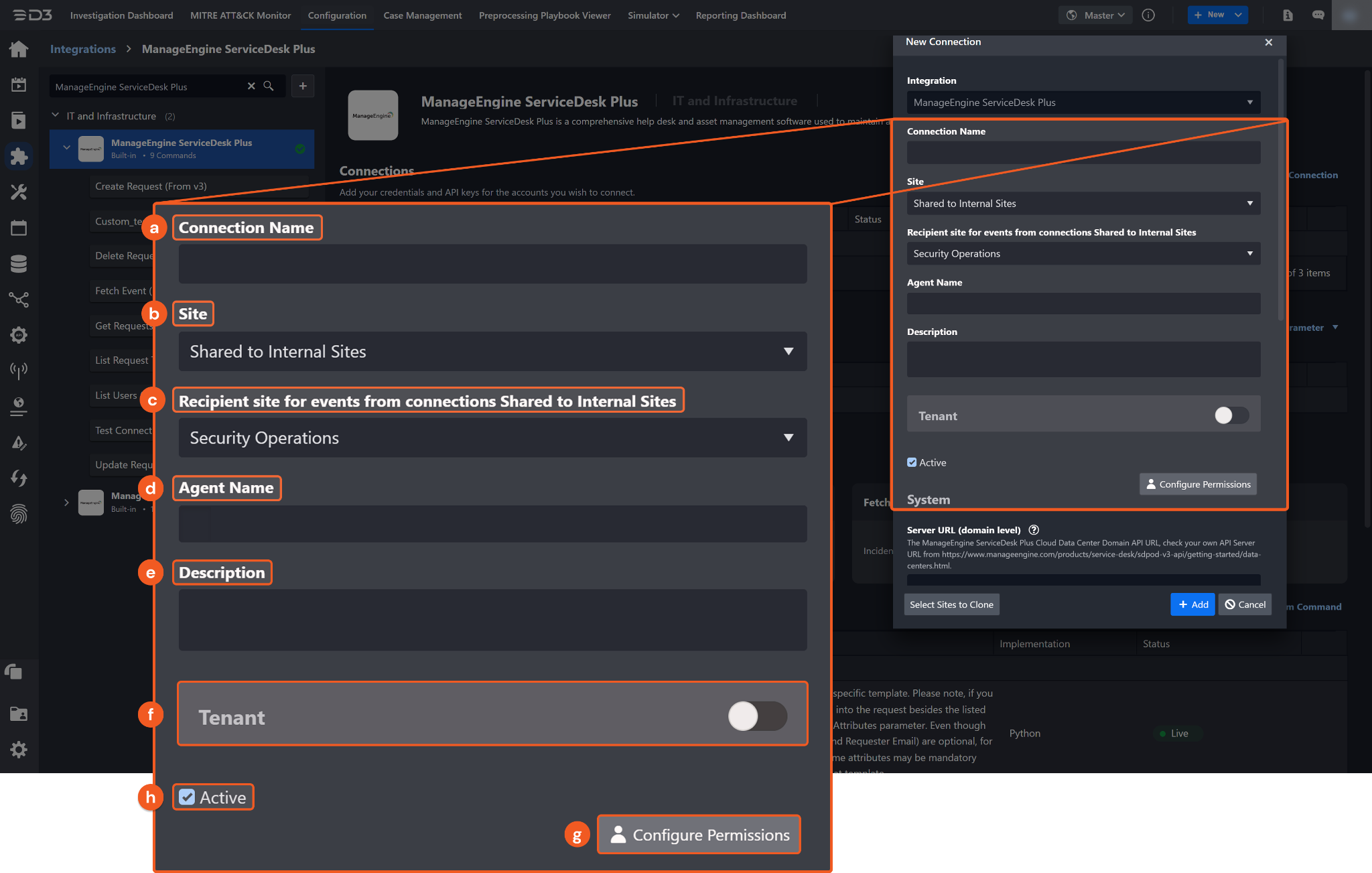The image size is (1372, 873).
Task: Open the integrations puzzle-piece icon
Action: [19, 156]
